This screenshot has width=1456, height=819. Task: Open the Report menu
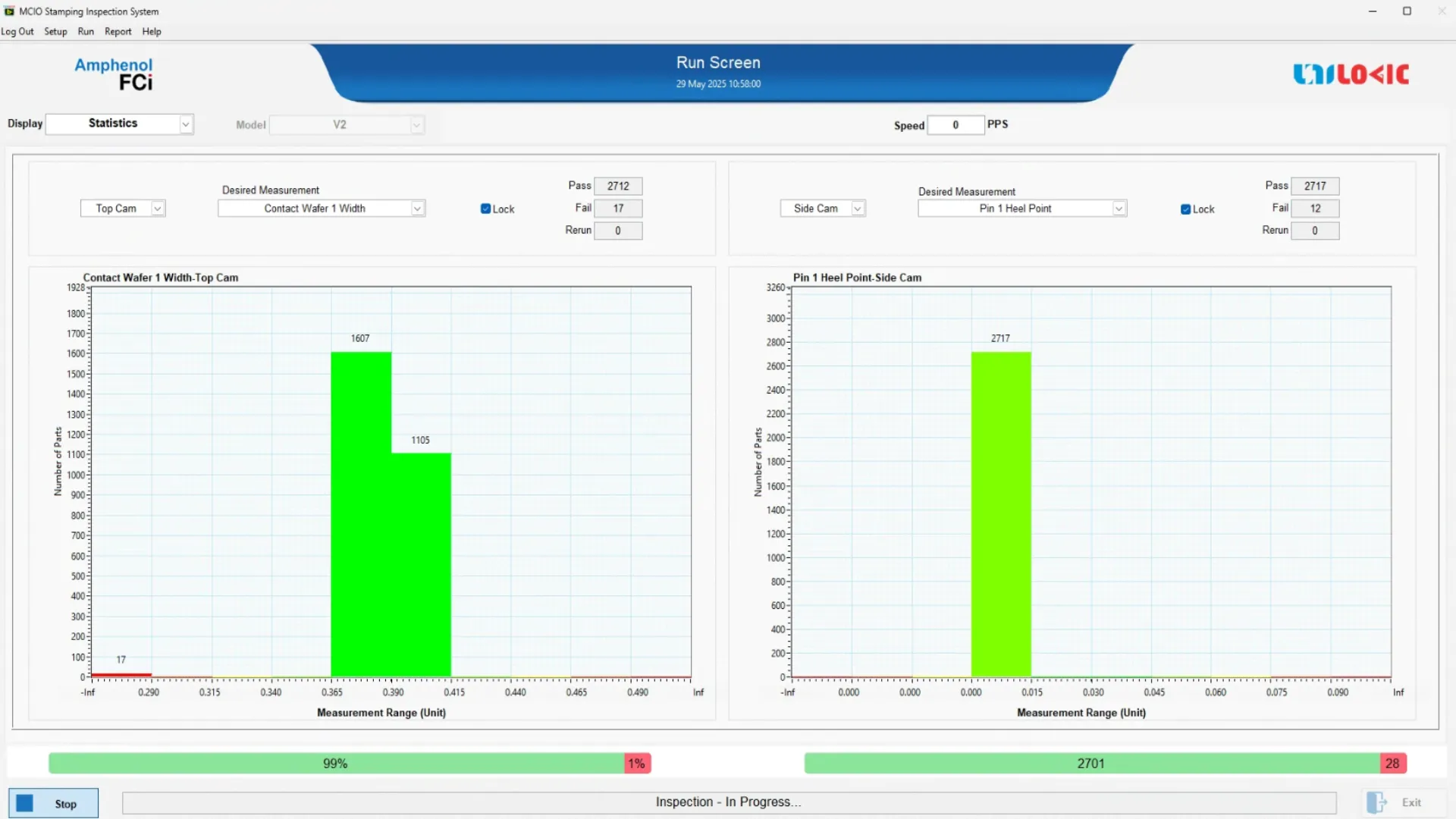click(x=118, y=32)
